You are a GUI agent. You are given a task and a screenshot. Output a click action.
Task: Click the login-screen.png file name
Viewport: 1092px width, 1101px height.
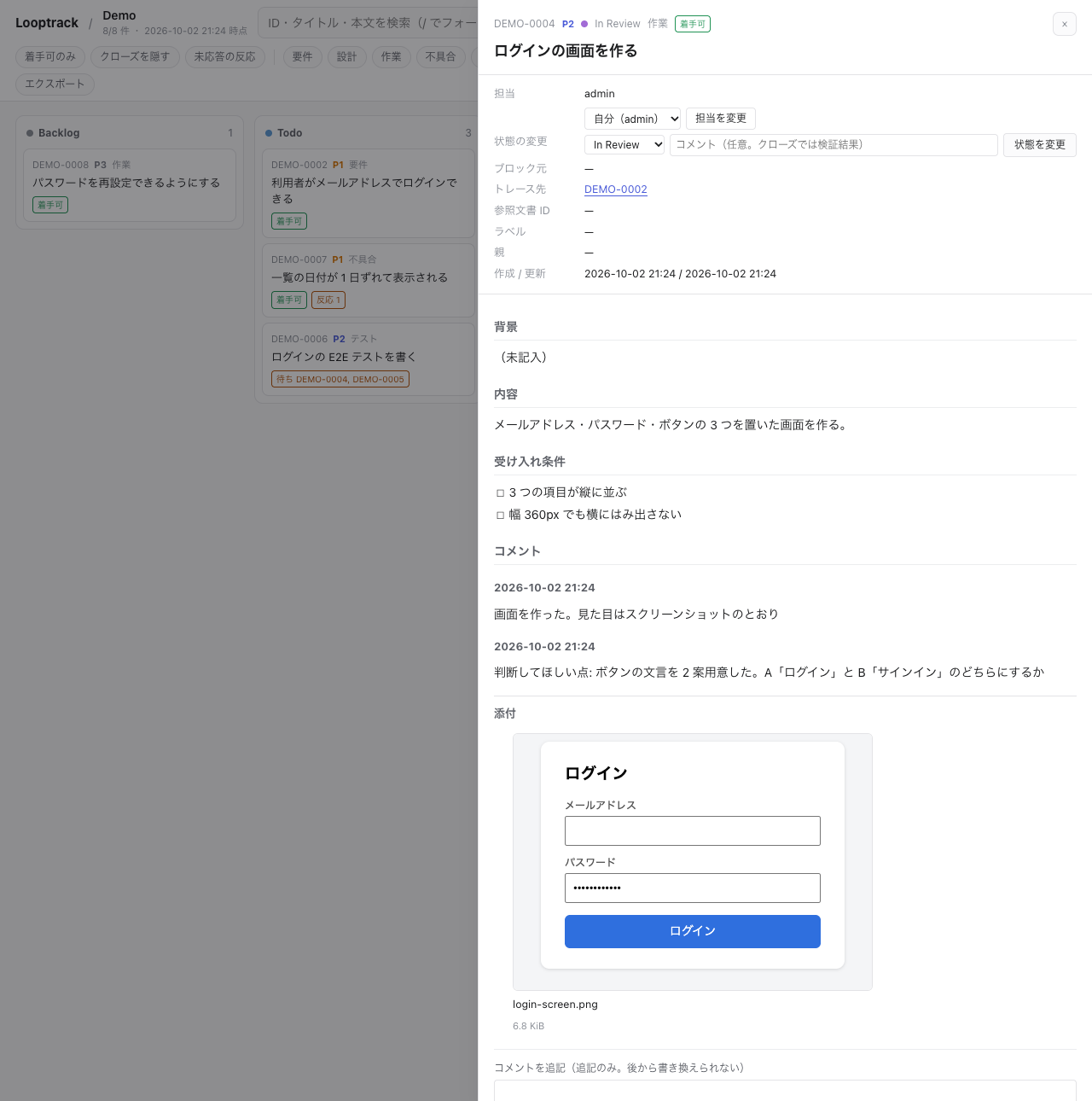(x=555, y=1005)
